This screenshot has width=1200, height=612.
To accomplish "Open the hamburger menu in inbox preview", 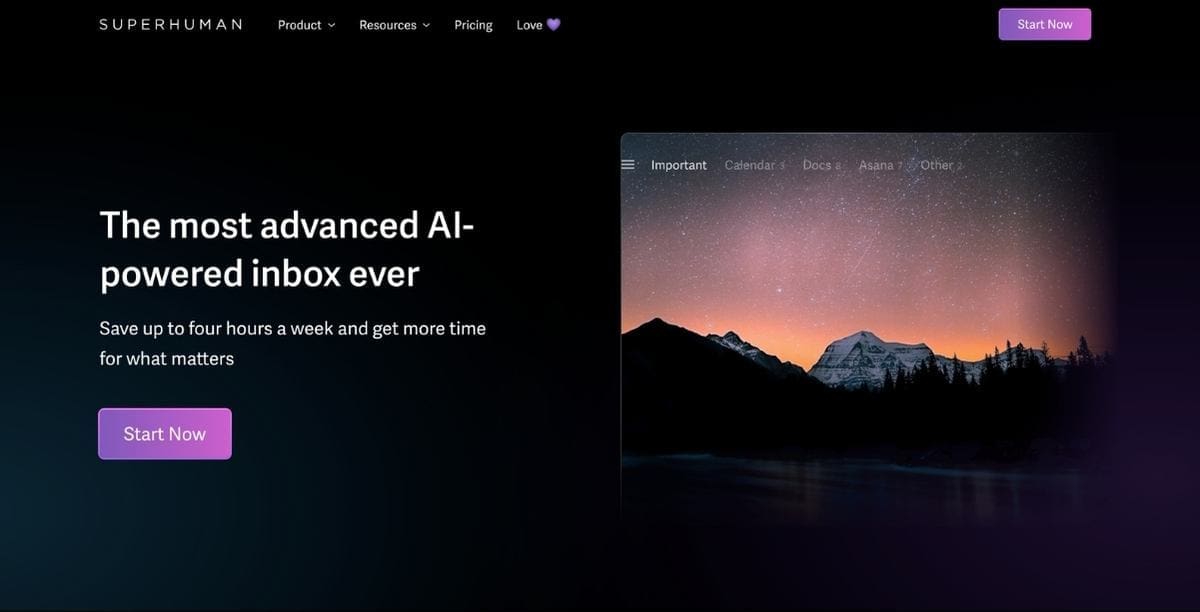I will pos(628,165).
